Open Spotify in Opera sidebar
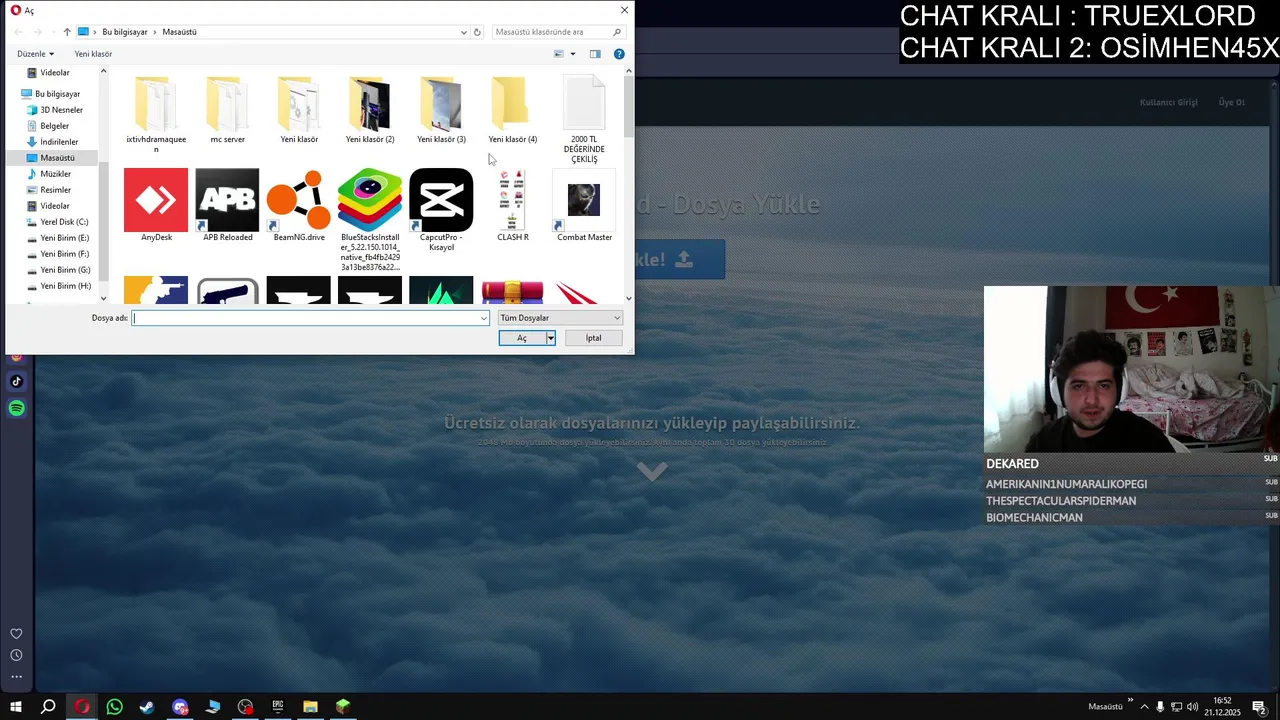This screenshot has width=1280, height=720. (x=16, y=408)
